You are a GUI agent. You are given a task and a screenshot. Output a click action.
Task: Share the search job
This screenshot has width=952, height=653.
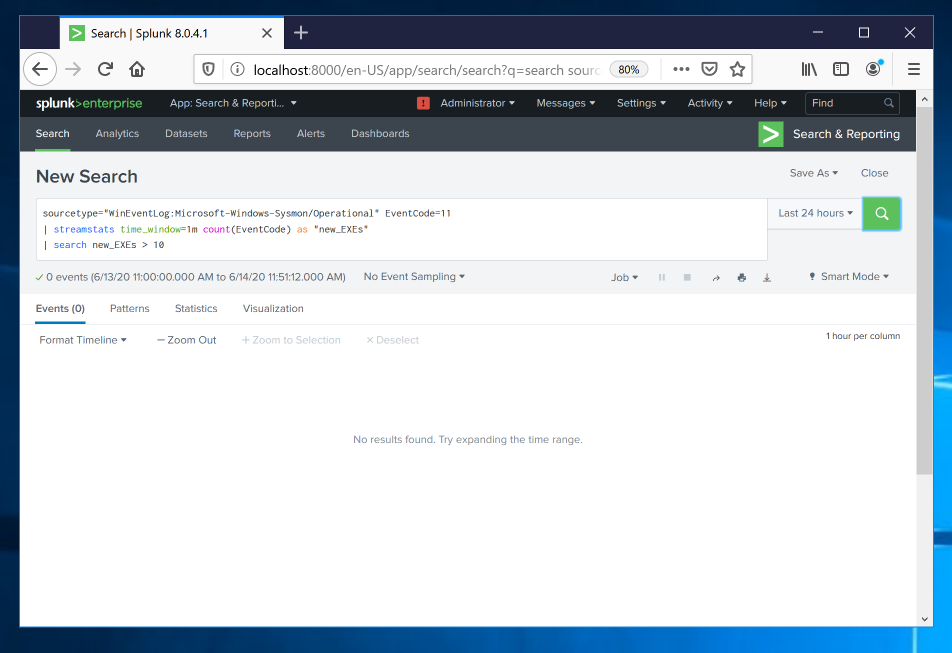716,277
